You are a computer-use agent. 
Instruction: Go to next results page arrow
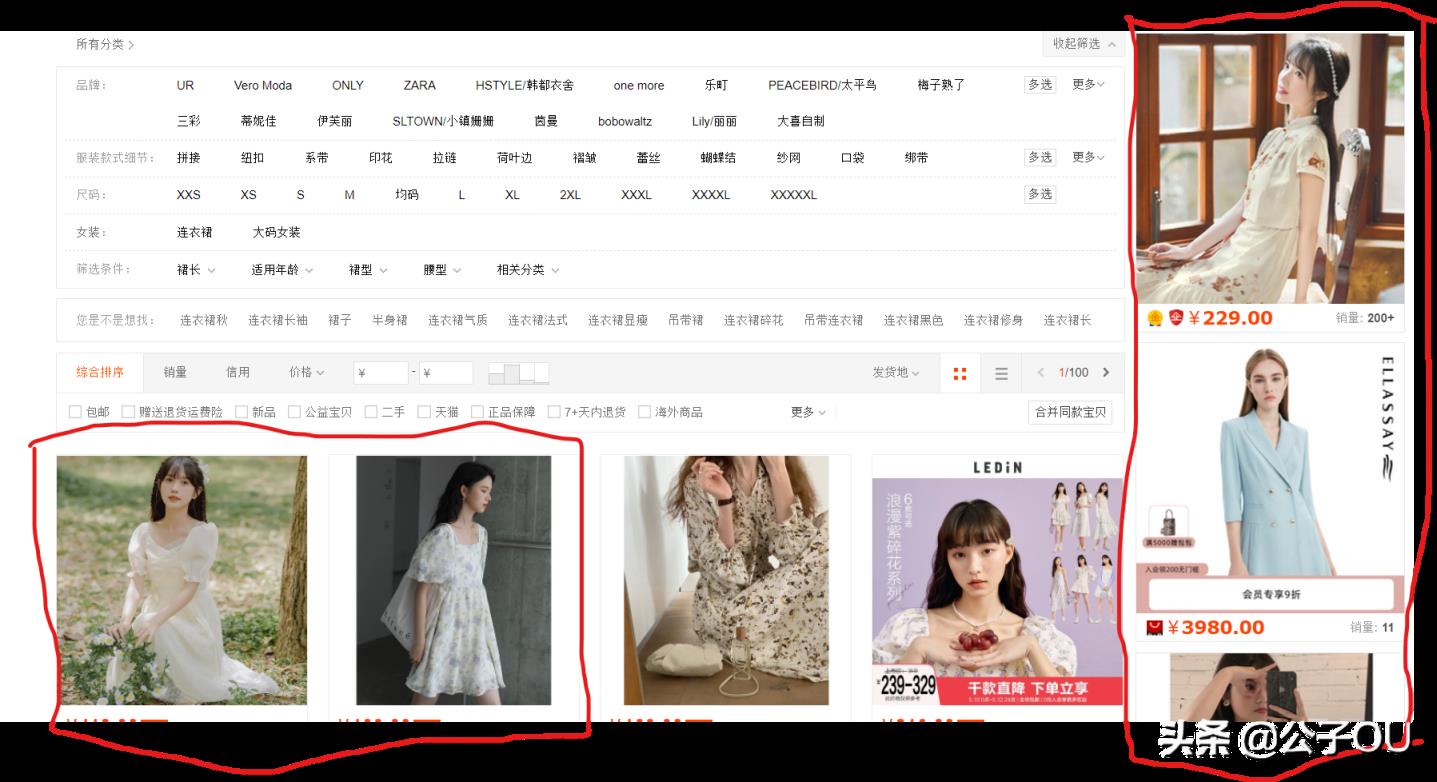pos(1106,372)
